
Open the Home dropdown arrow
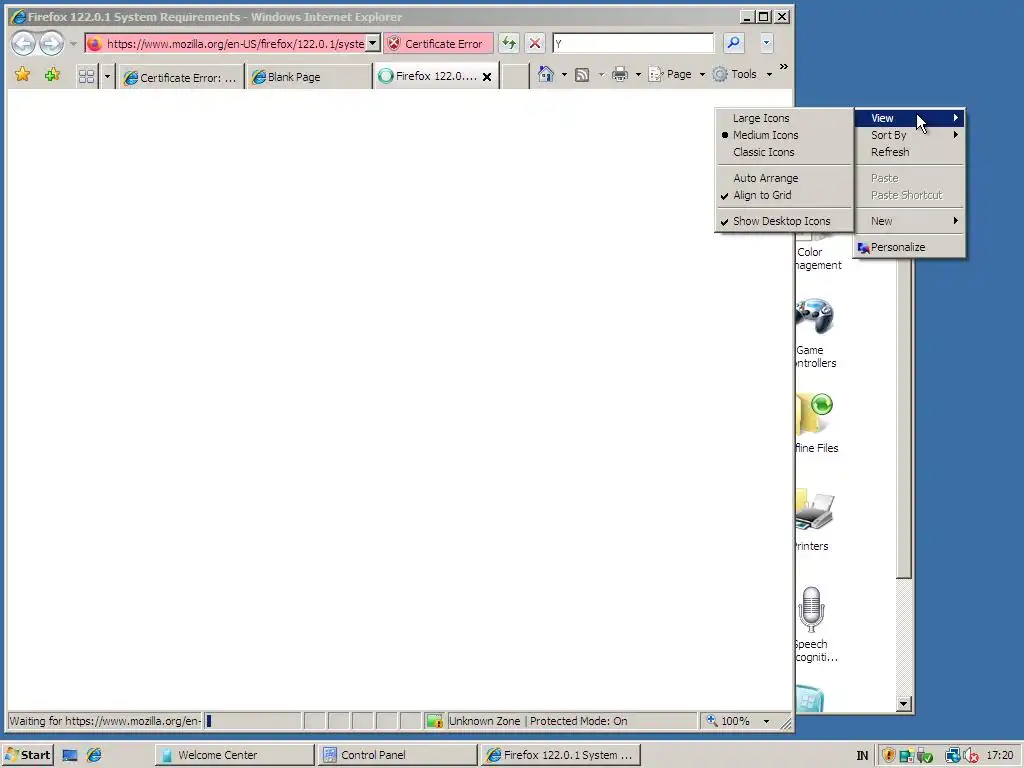564,74
